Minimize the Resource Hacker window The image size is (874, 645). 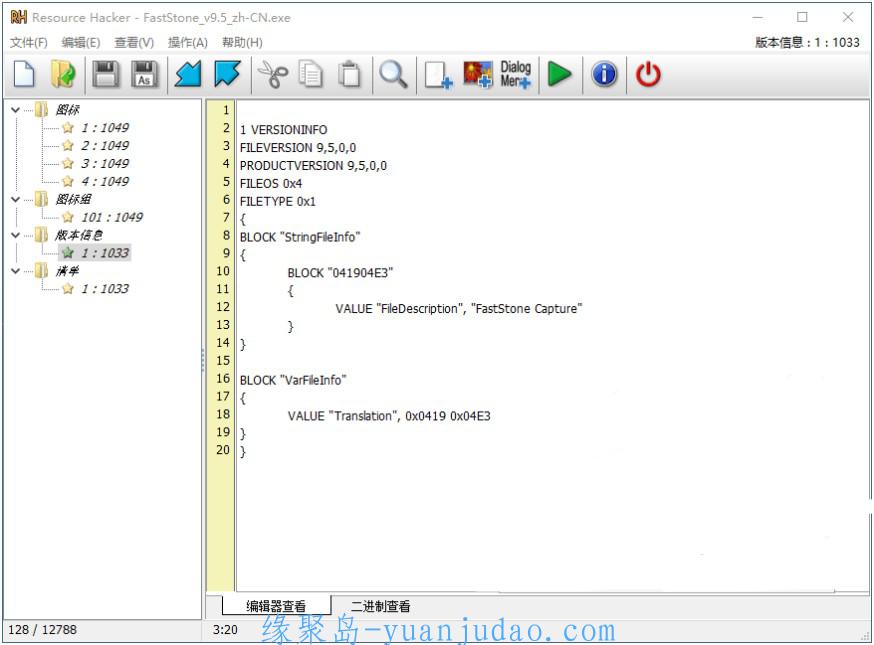[758, 17]
